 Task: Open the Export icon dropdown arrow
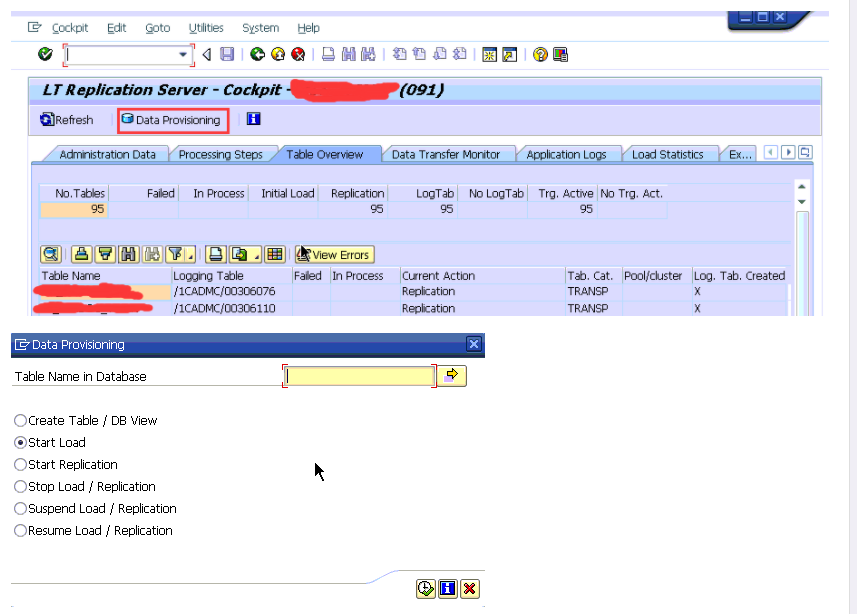click(x=256, y=254)
